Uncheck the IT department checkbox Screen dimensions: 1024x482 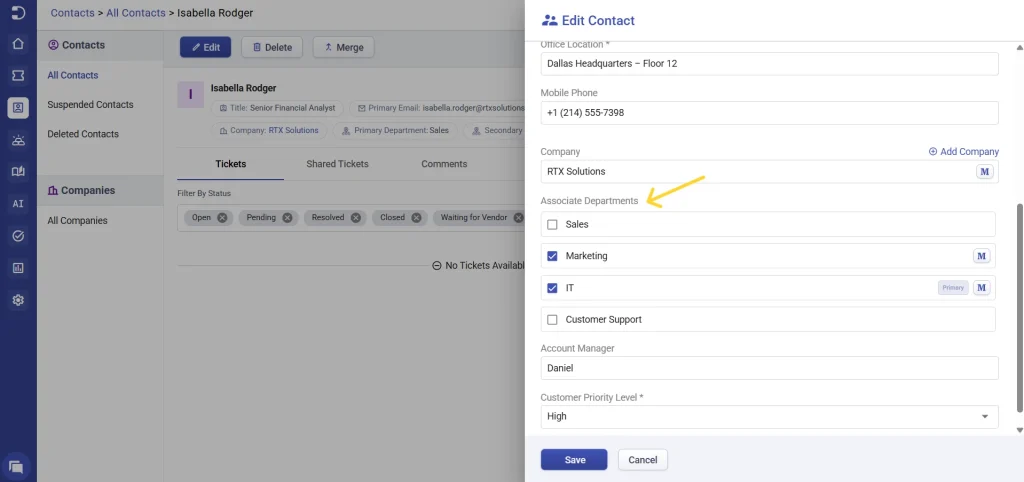tap(552, 288)
